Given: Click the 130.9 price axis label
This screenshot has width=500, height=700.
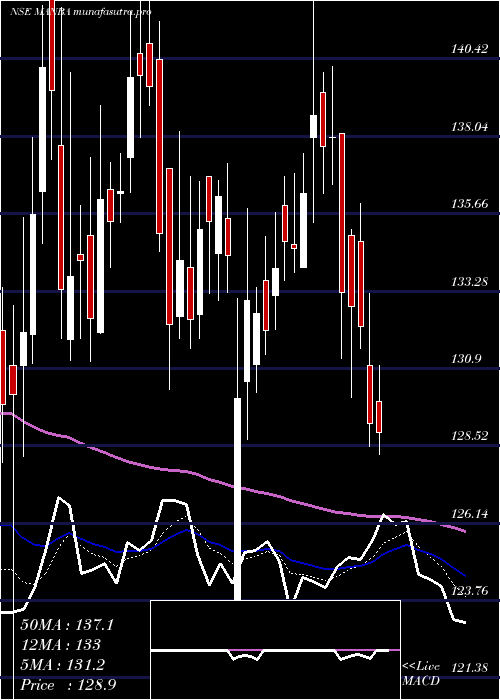Looking at the screenshot, I should click(x=466, y=359).
